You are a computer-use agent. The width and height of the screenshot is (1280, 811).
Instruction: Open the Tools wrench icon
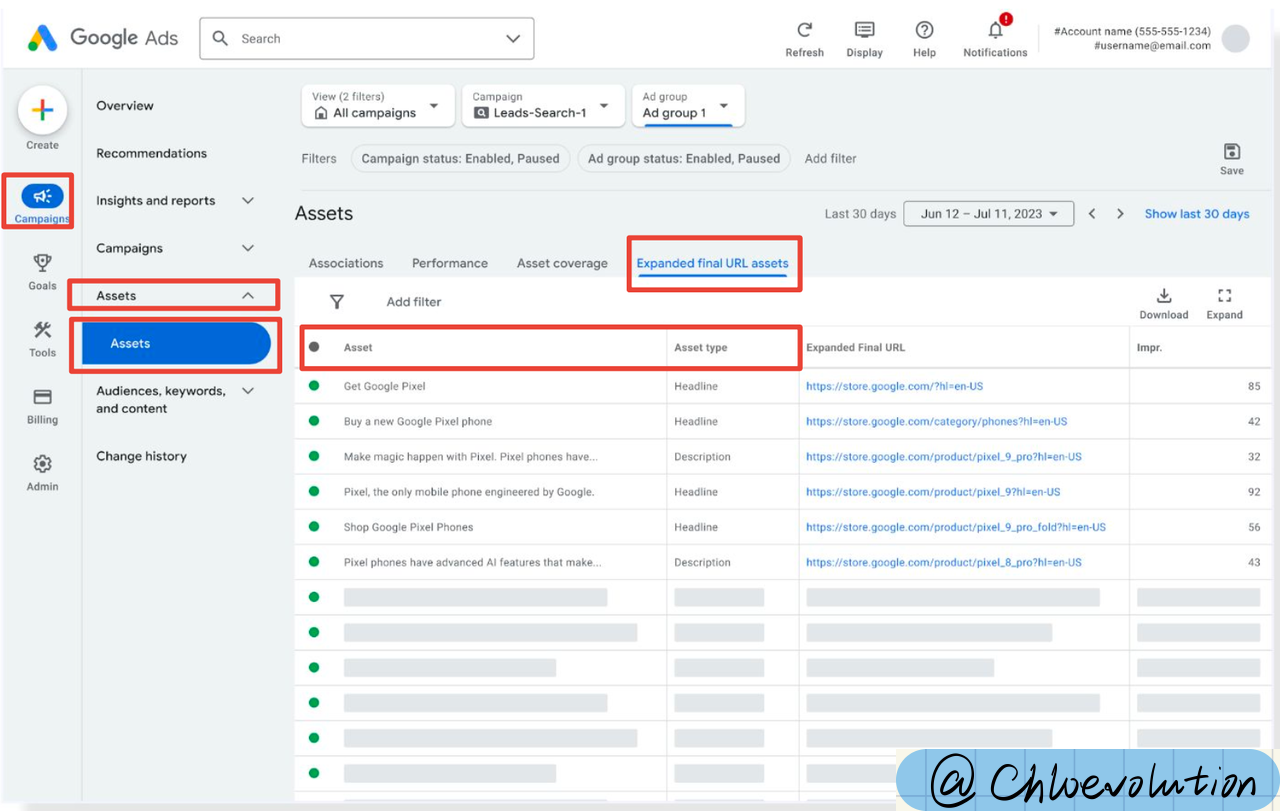coord(42,330)
